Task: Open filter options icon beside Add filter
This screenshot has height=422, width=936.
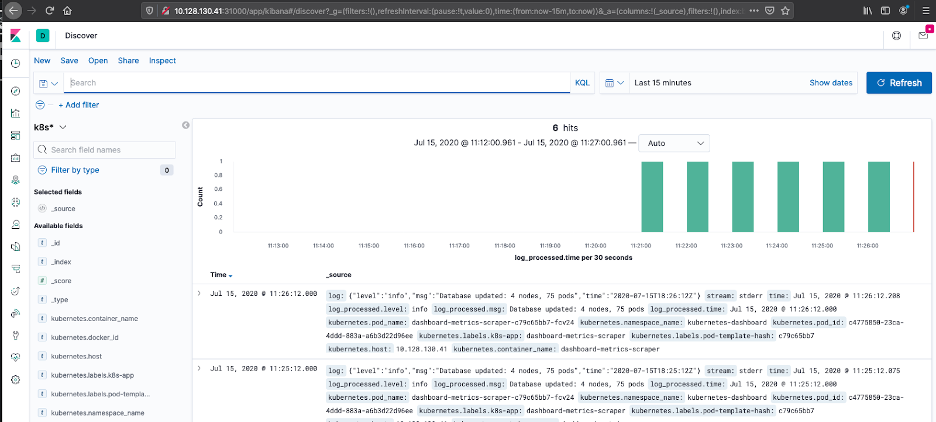Action: pyautogui.click(x=41, y=104)
